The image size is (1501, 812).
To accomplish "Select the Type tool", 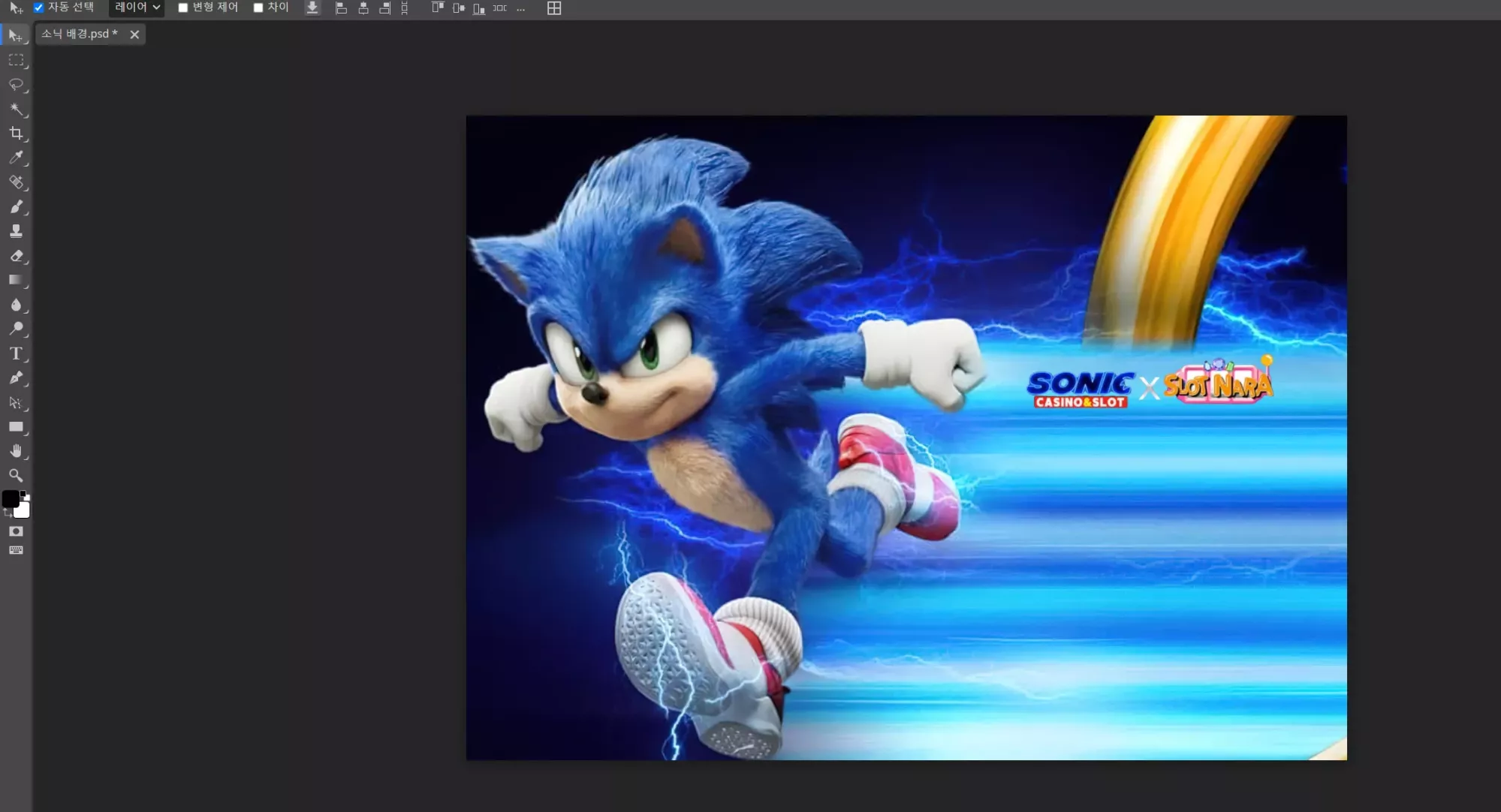I will click(x=16, y=353).
